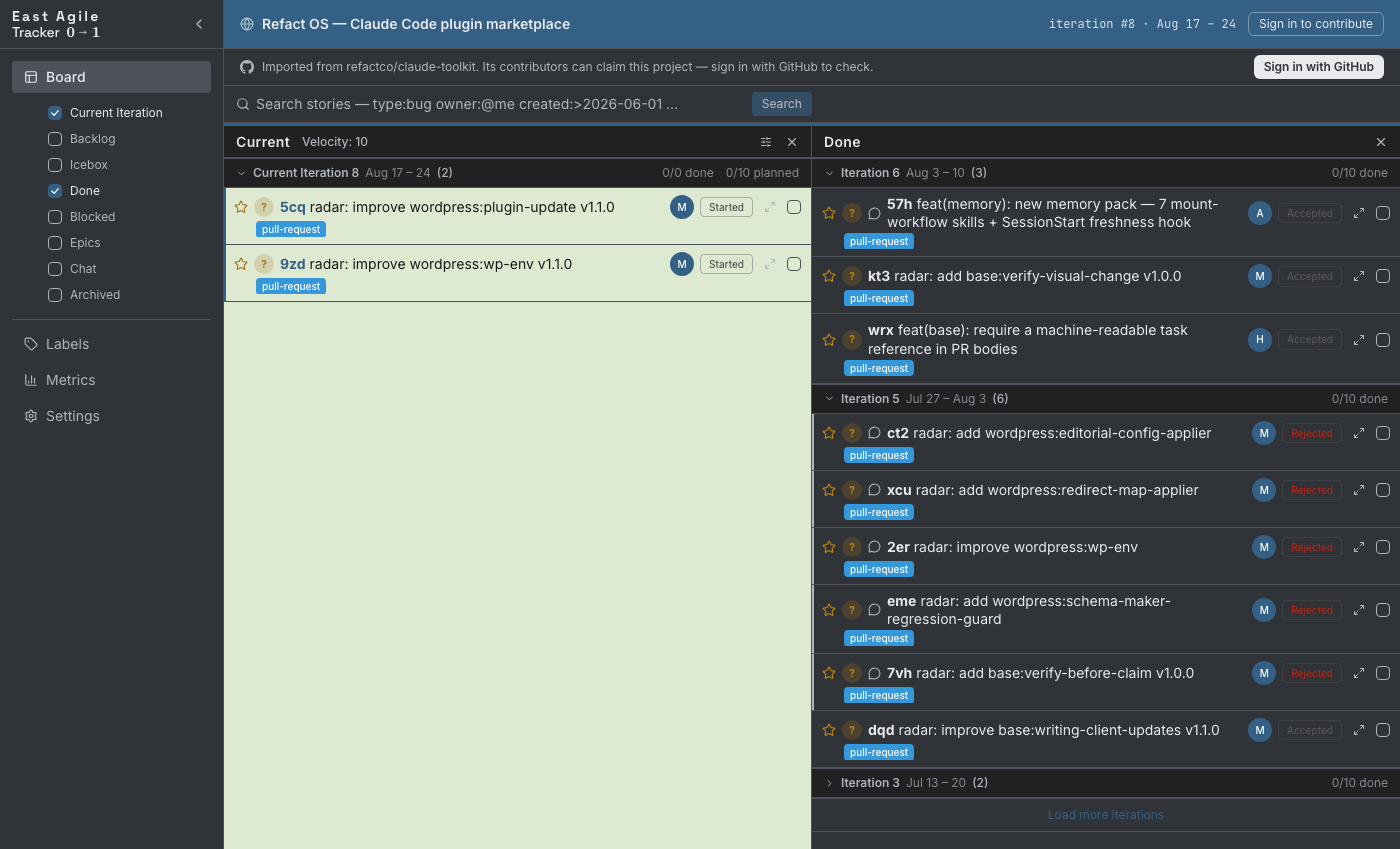
Task: Uncheck the Current Iteration panel checkbox
Action: click(x=55, y=113)
